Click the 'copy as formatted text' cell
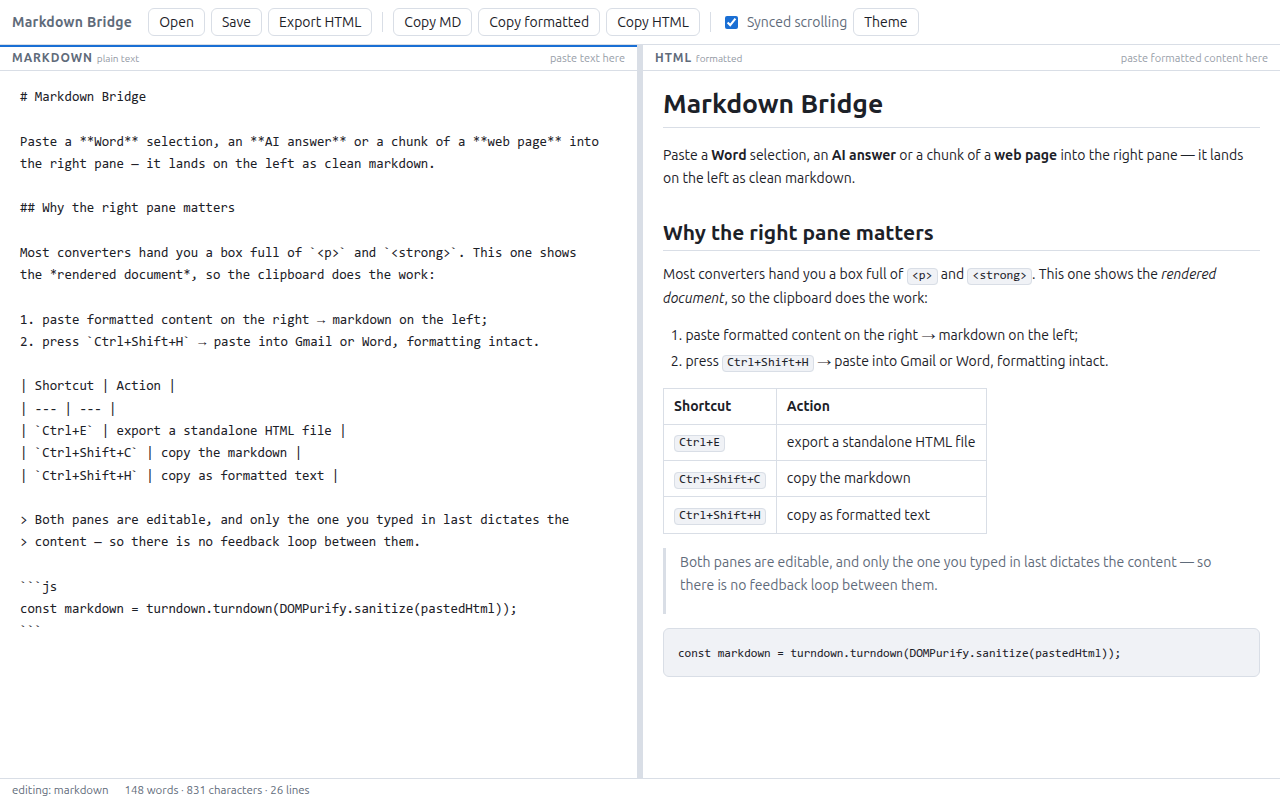The image size is (1280, 800). coord(881,515)
